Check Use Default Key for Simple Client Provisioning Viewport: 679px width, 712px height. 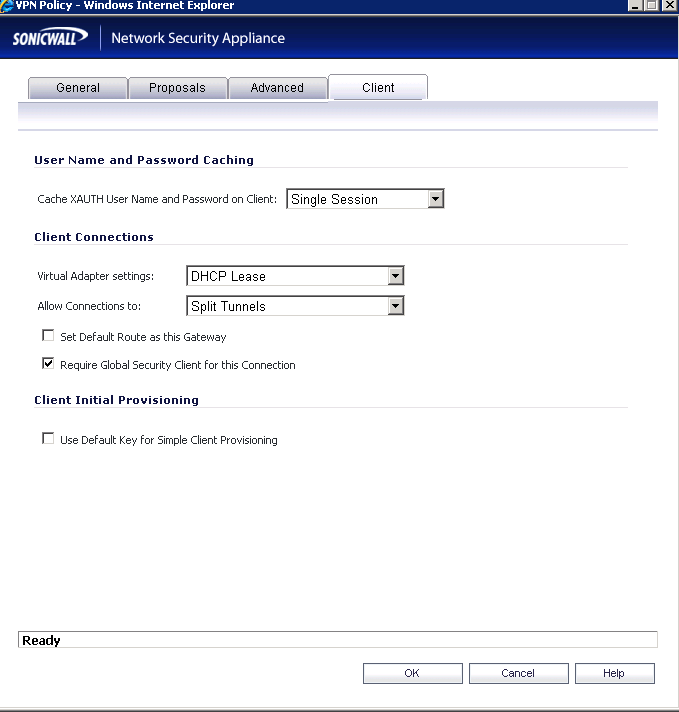[48, 438]
